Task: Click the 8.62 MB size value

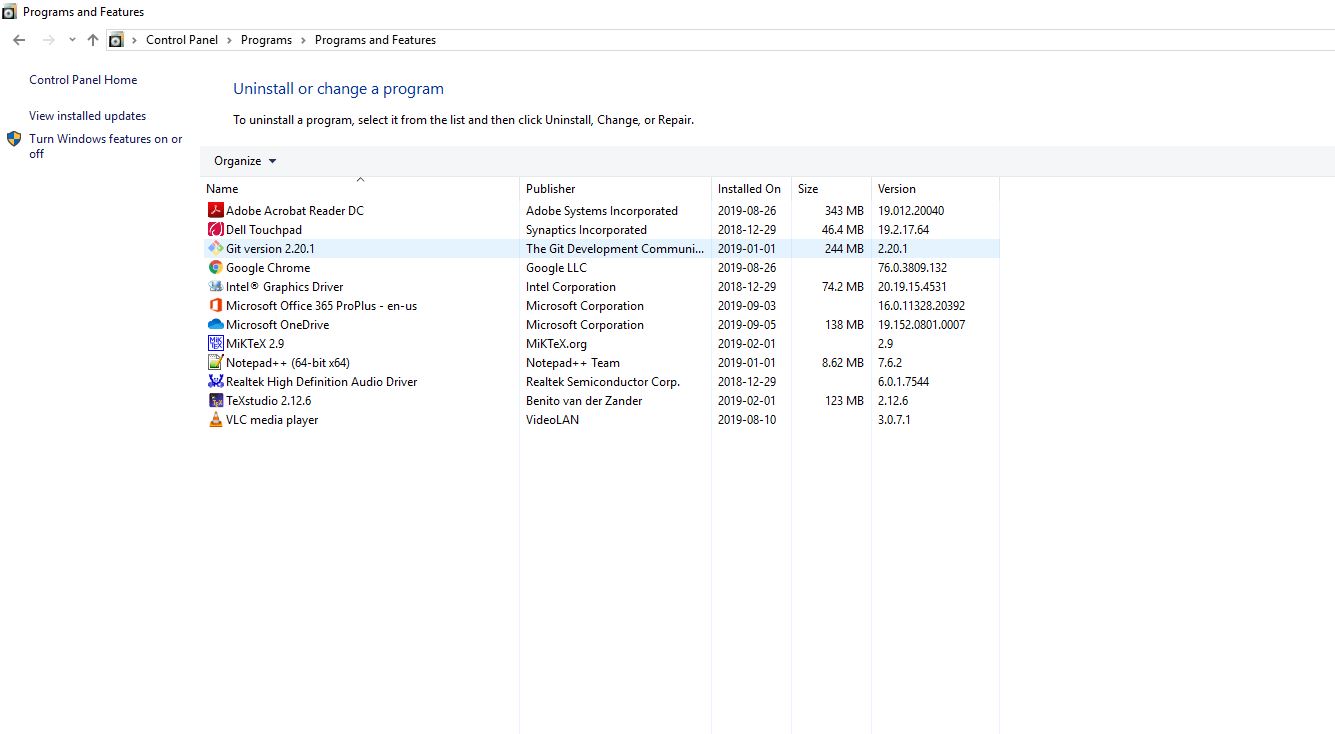Action: pos(842,362)
